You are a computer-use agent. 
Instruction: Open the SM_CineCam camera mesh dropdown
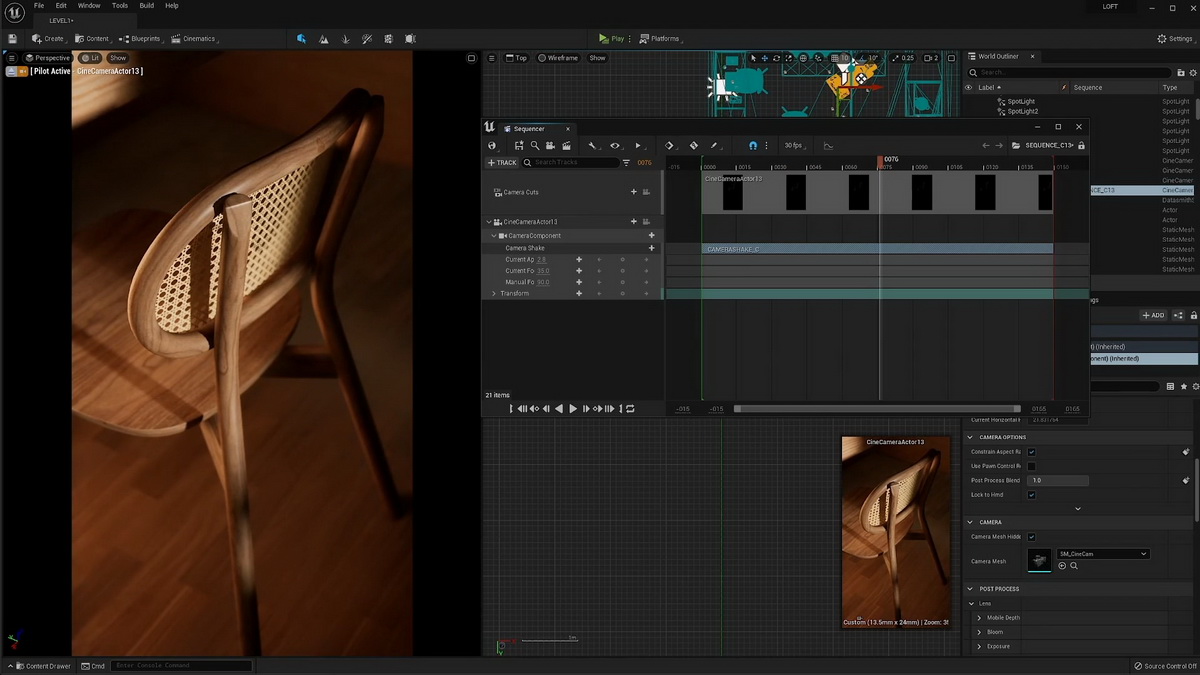(x=1103, y=554)
